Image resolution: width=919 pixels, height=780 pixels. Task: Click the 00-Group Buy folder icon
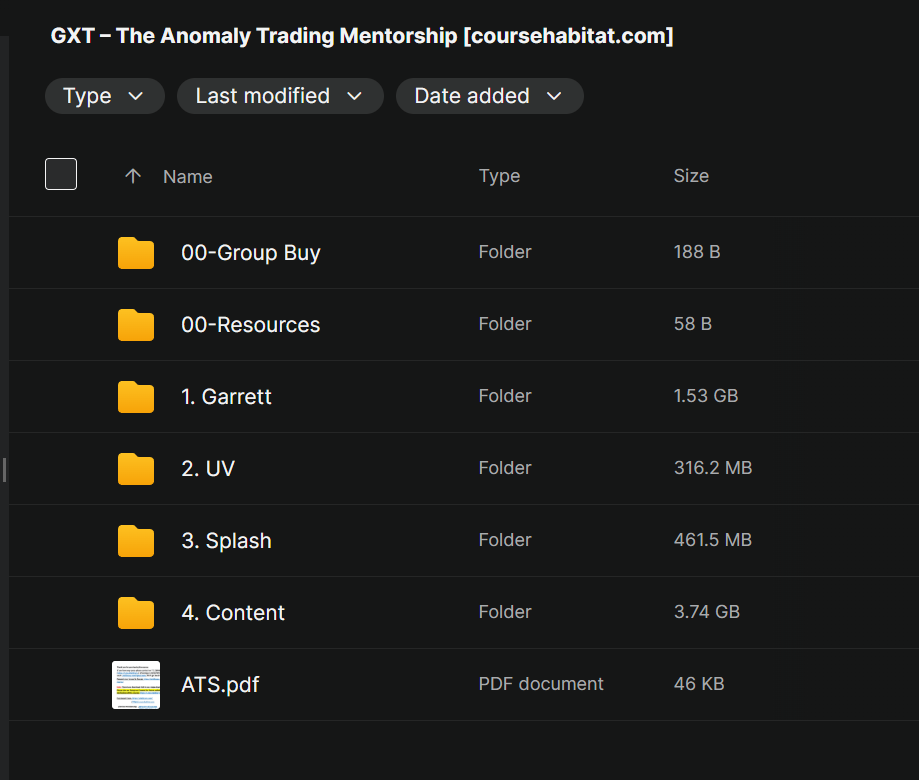[x=136, y=253]
